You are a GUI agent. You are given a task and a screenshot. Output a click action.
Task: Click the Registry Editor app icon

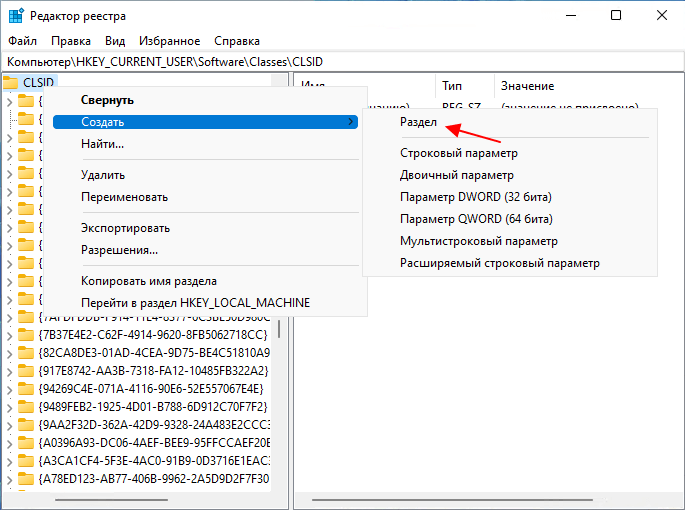click(x=16, y=16)
